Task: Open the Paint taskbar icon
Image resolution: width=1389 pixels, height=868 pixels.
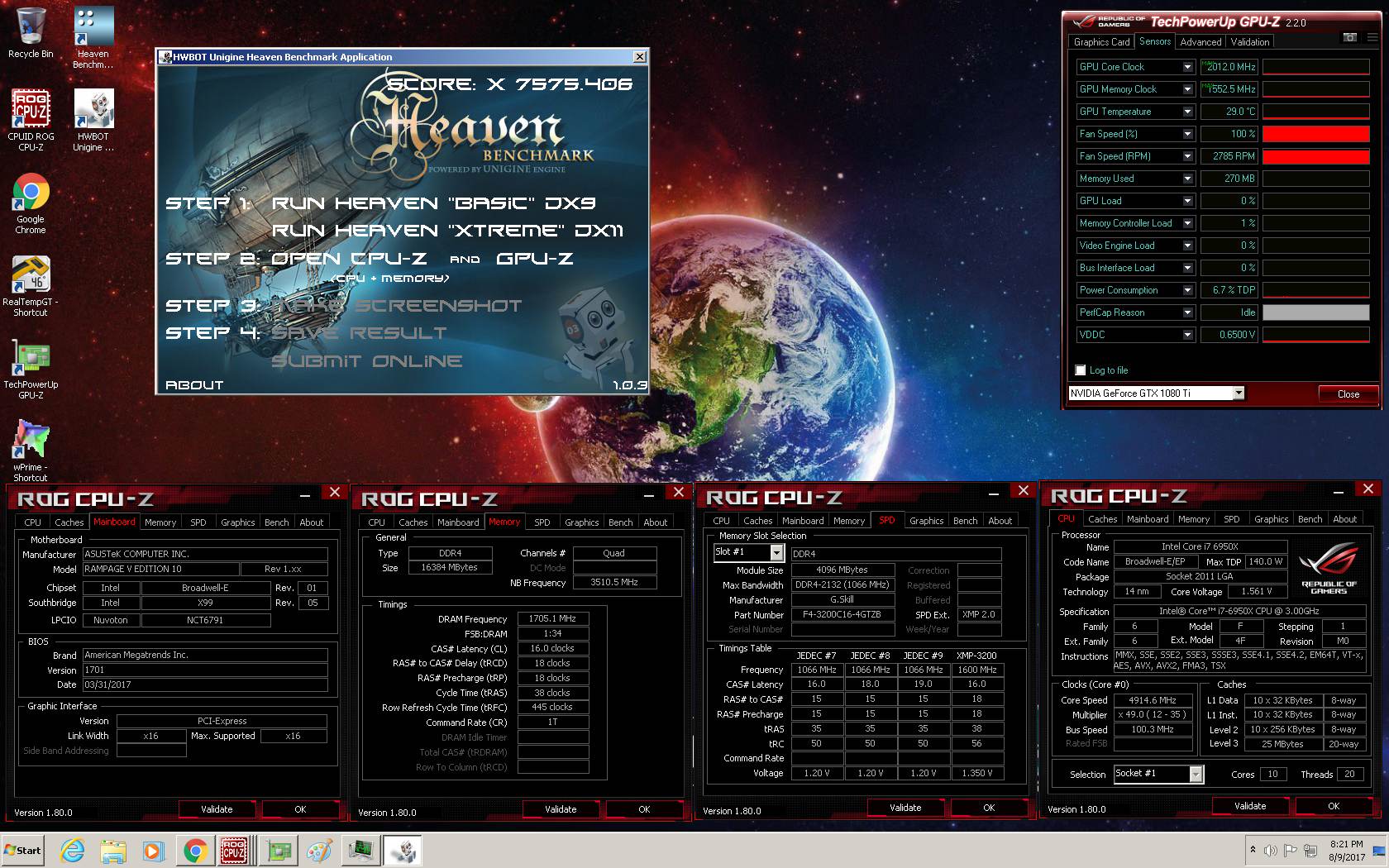Action: coord(319,851)
